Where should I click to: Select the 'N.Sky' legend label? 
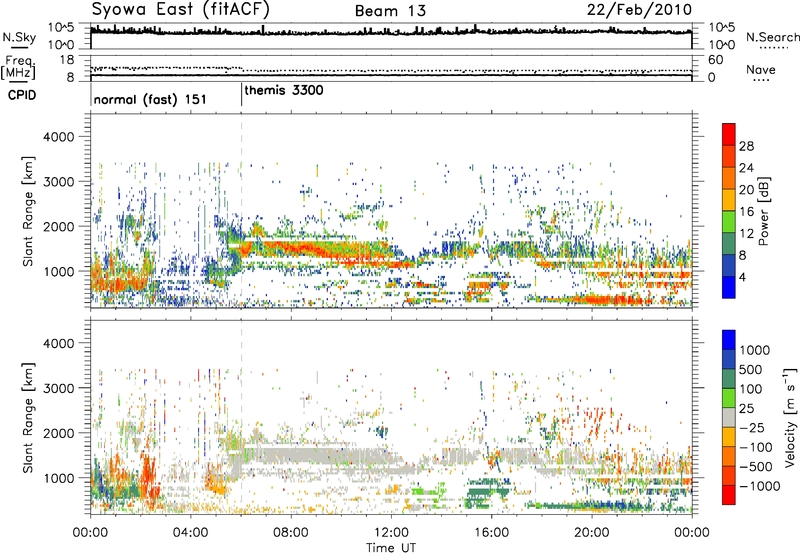(19, 37)
